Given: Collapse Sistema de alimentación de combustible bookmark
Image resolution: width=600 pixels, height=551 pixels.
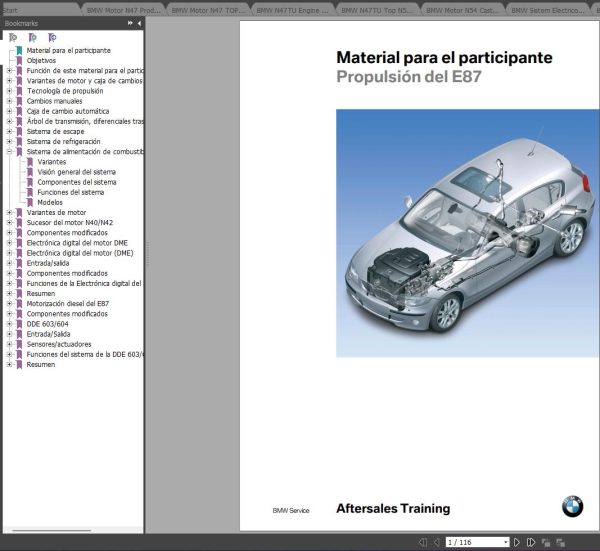Looking at the screenshot, I should (10, 152).
